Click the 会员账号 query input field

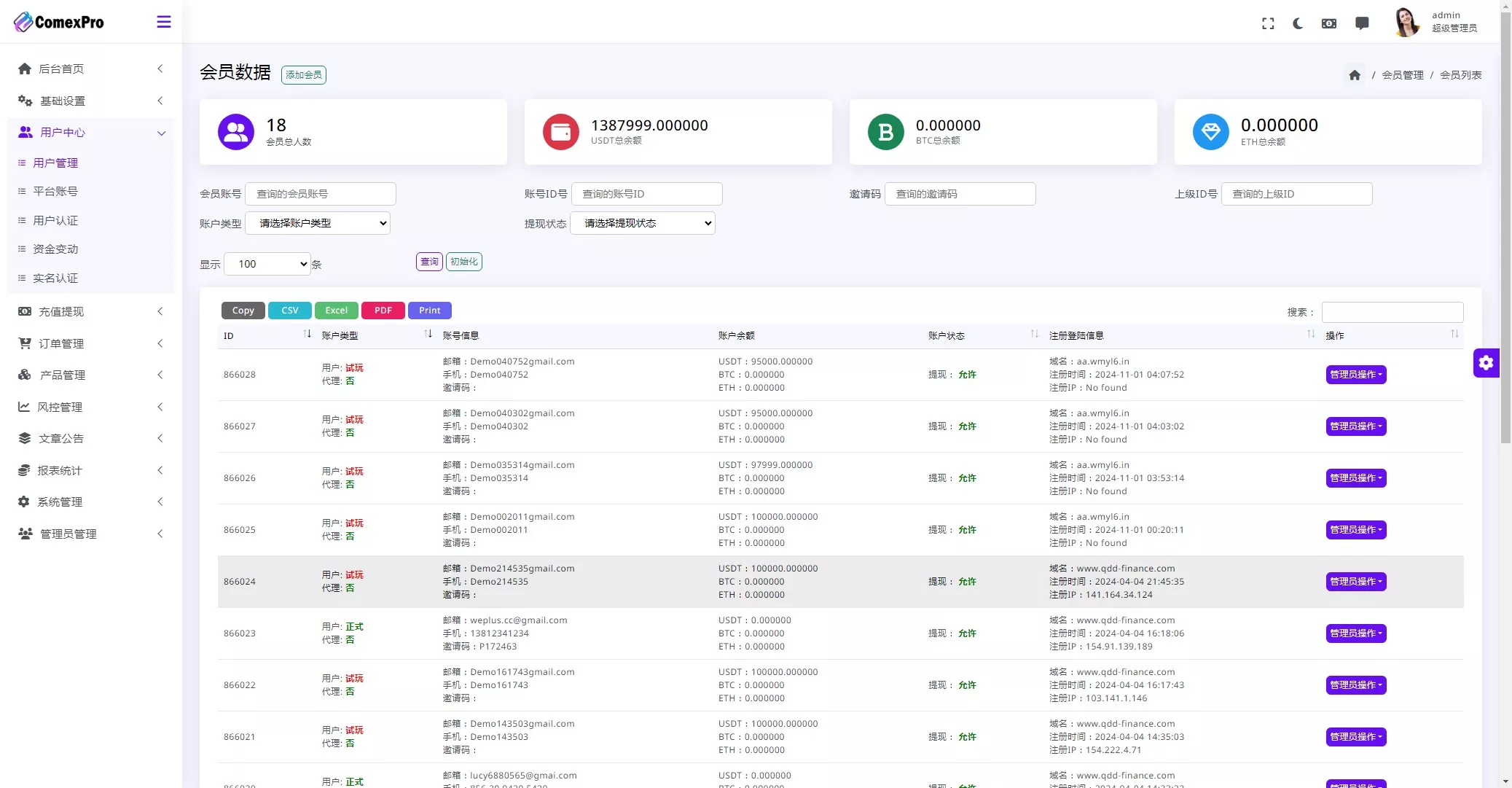[x=321, y=194]
